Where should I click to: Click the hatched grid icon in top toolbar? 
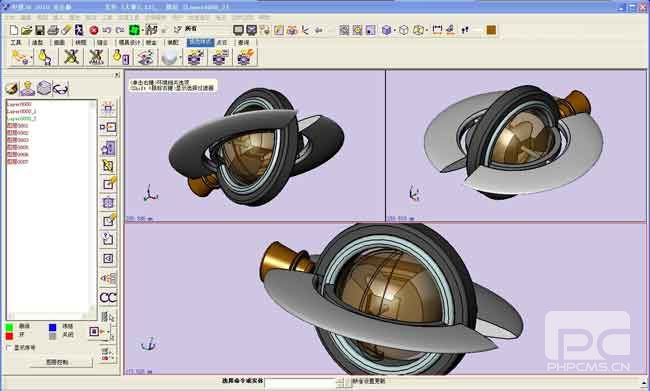point(344,30)
